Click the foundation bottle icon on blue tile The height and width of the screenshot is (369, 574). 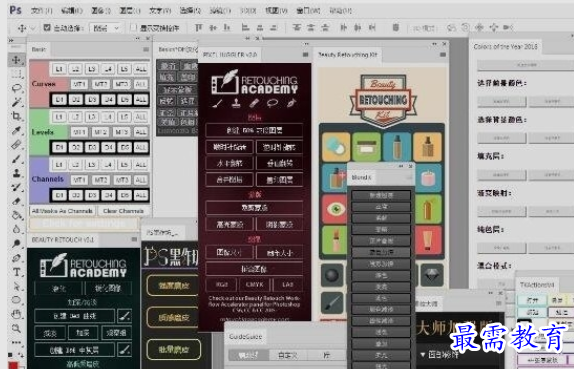(397, 146)
